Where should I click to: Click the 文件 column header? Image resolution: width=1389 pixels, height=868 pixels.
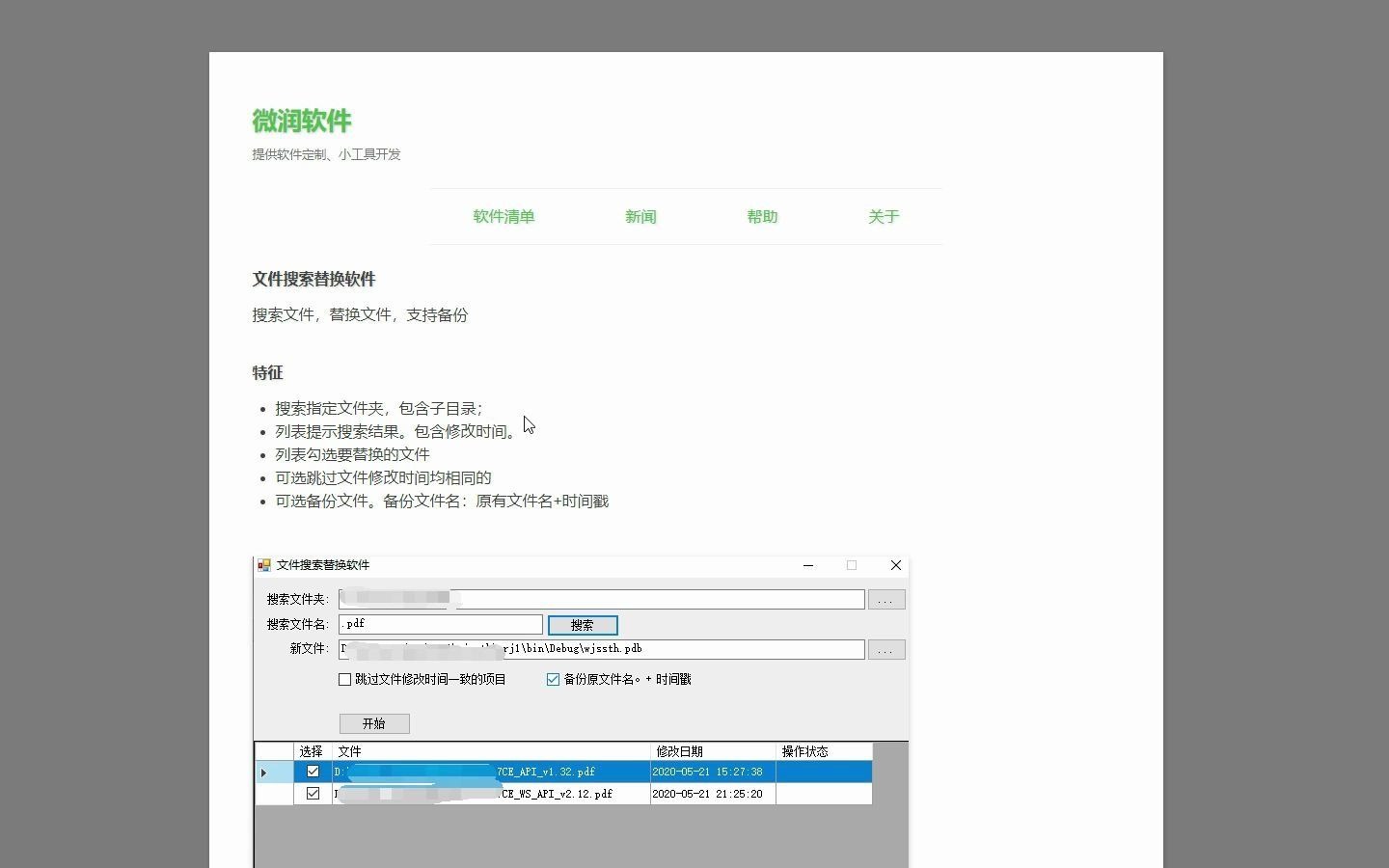coord(491,751)
